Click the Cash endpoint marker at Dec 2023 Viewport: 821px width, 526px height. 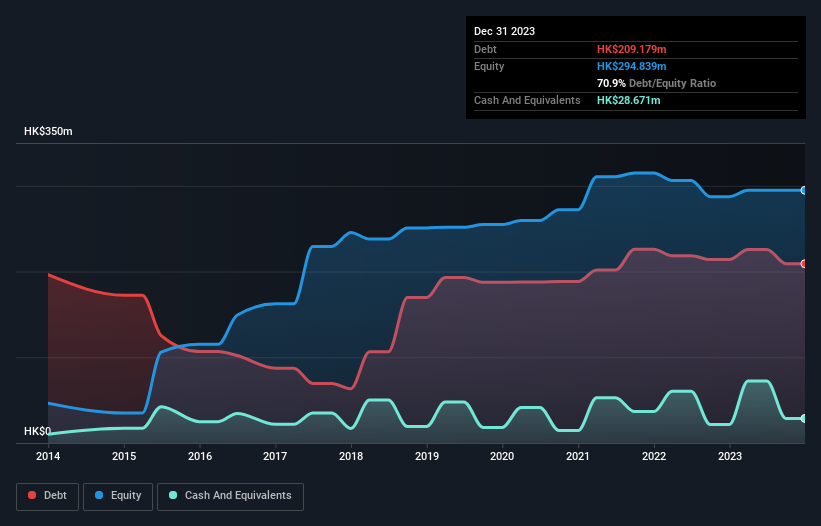[804, 418]
